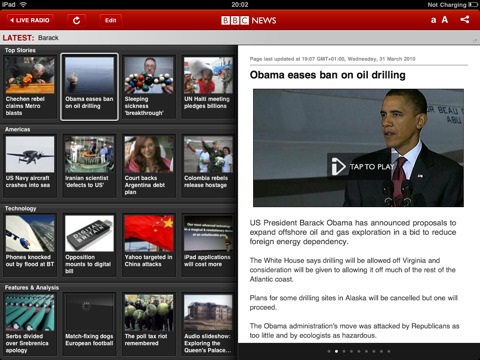Tap the paragraph about Republicans and ecologists
This screenshot has height=360, width=480.
[354, 331]
